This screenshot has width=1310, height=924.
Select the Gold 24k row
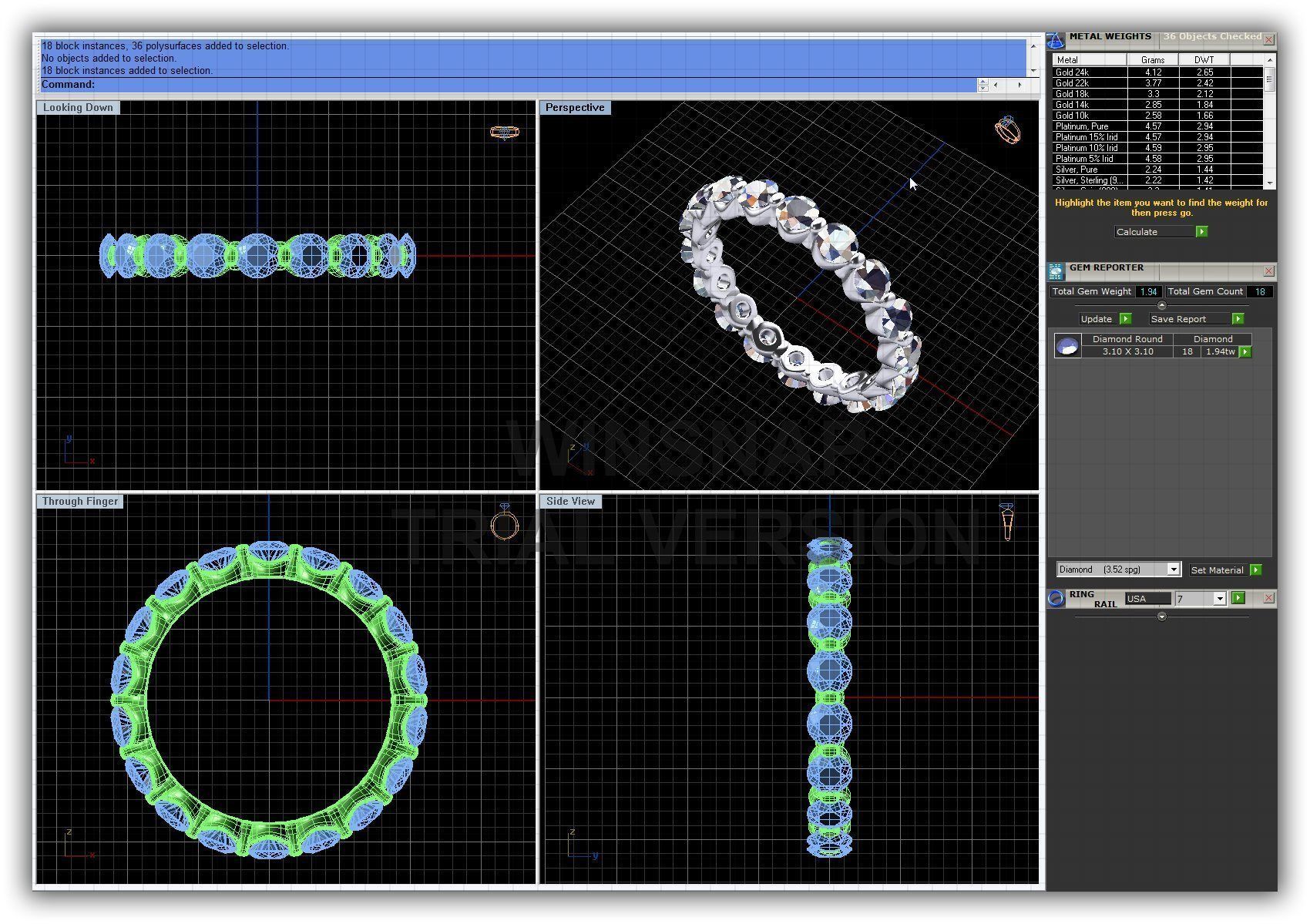(1158, 72)
